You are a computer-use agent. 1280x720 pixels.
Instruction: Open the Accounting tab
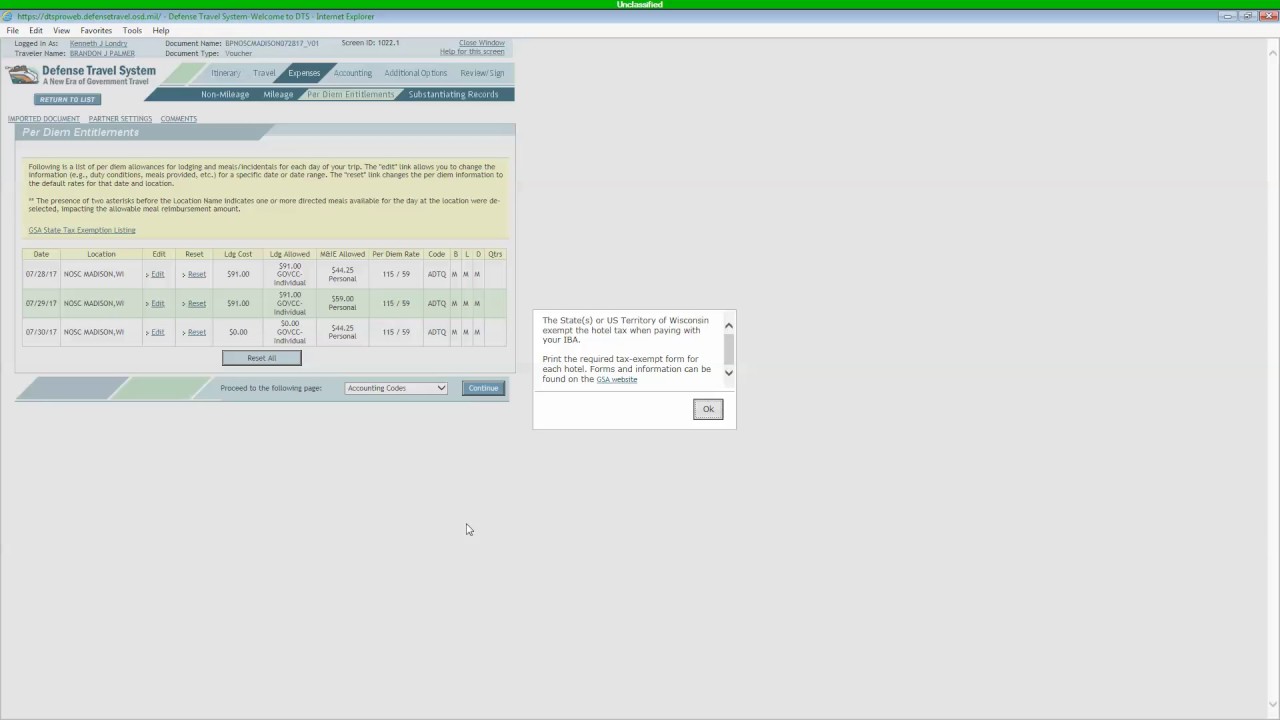coord(352,73)
